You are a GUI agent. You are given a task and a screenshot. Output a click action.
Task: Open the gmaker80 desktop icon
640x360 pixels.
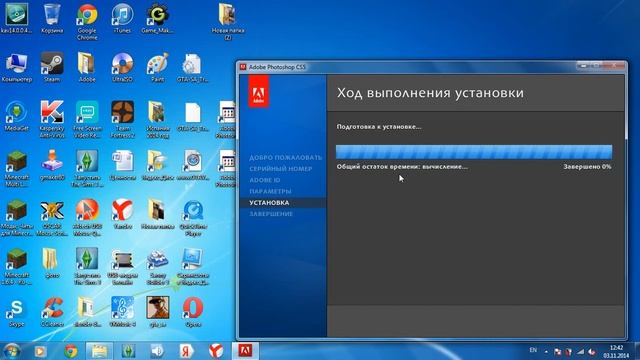click(52, 165)
